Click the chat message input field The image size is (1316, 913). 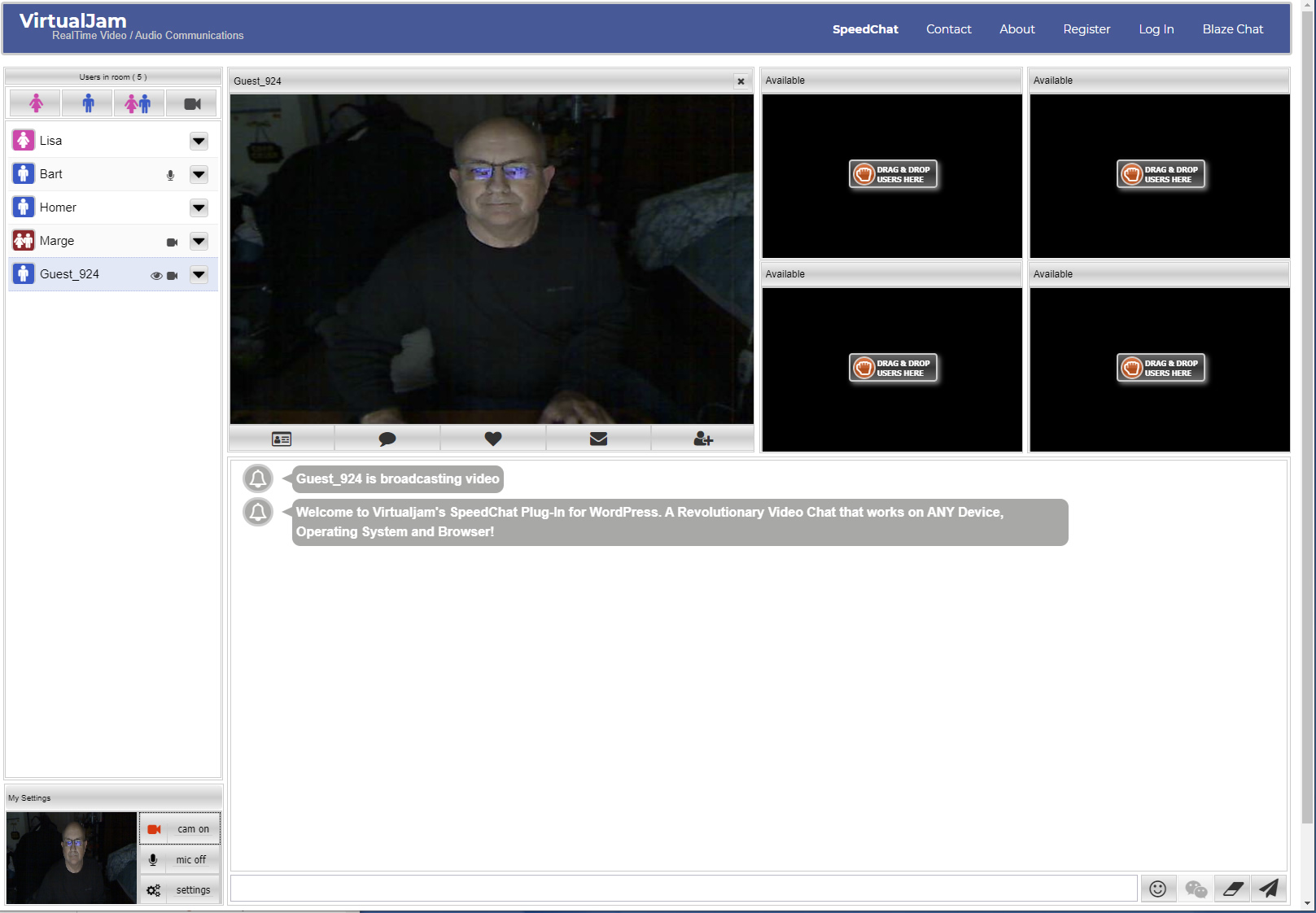point(684,888)
